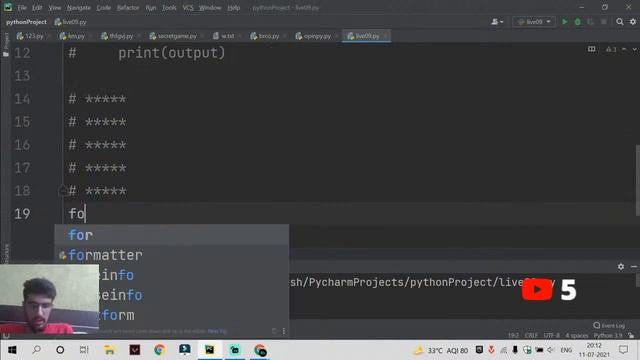640x360 pixels.
Task: Open Windows search from taskbar
Action: [x=36, y=350]
